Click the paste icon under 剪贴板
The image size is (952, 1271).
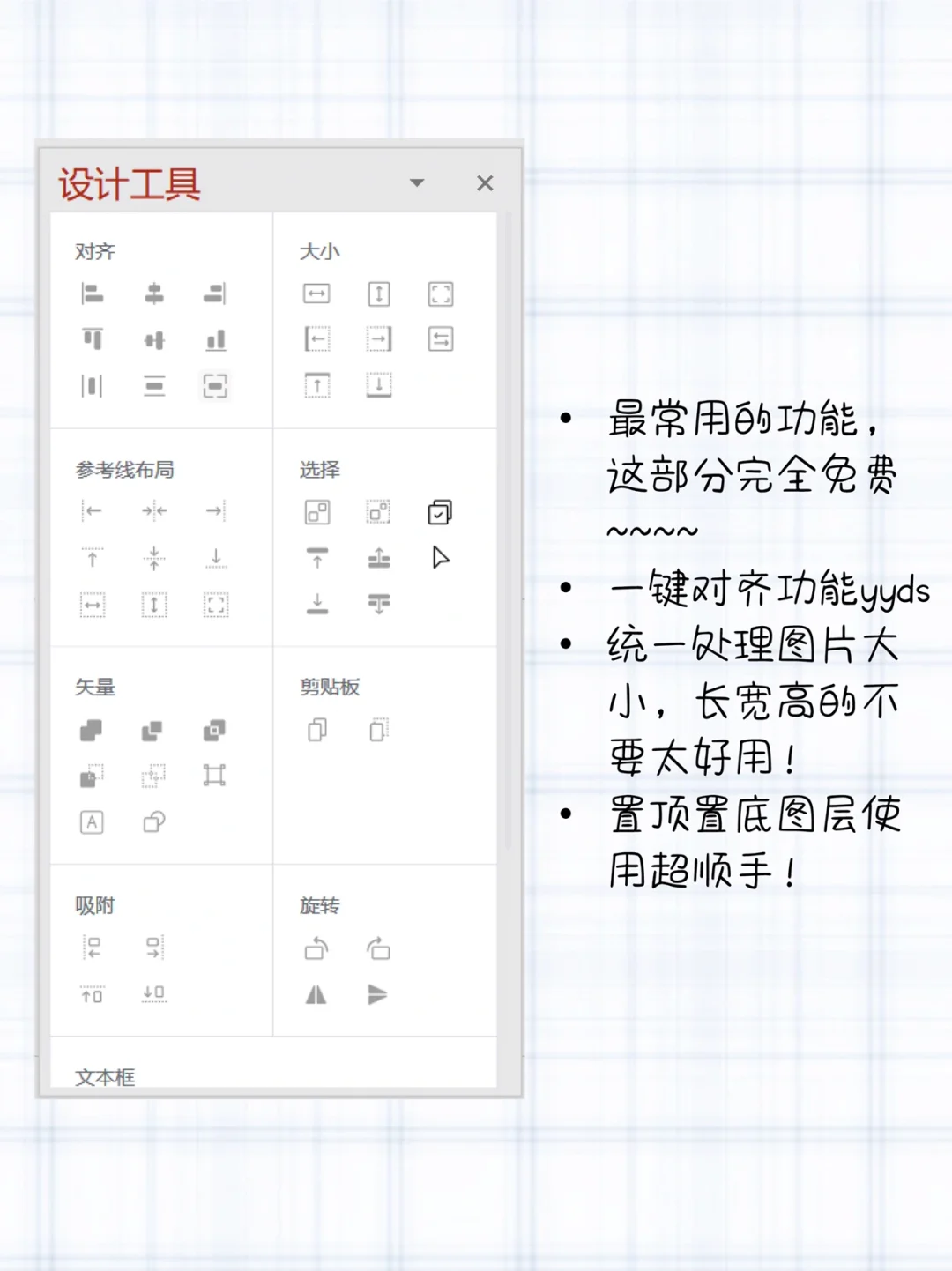[x=379, y=730]
